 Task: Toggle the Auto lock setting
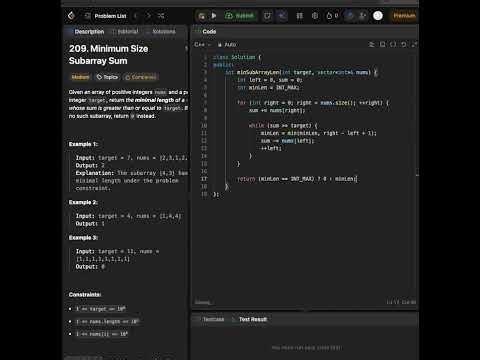[x=227, y=45]
